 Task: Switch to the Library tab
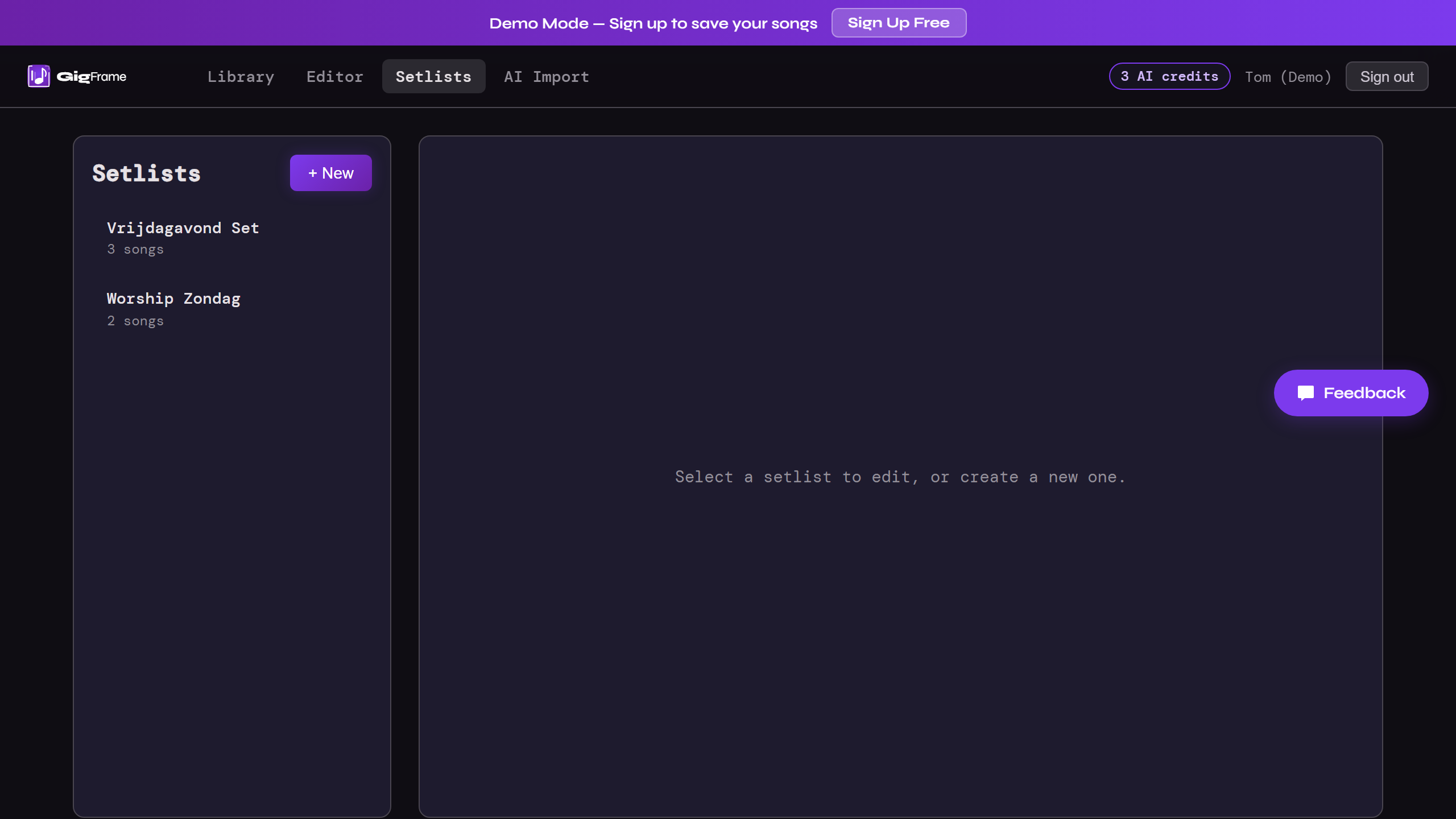pyautogui.click(x=241, y=76)
